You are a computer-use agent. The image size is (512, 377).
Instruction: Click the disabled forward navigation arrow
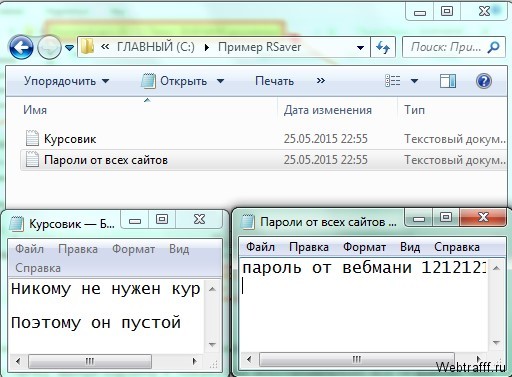pyautogui.click(x=49, y=47)
